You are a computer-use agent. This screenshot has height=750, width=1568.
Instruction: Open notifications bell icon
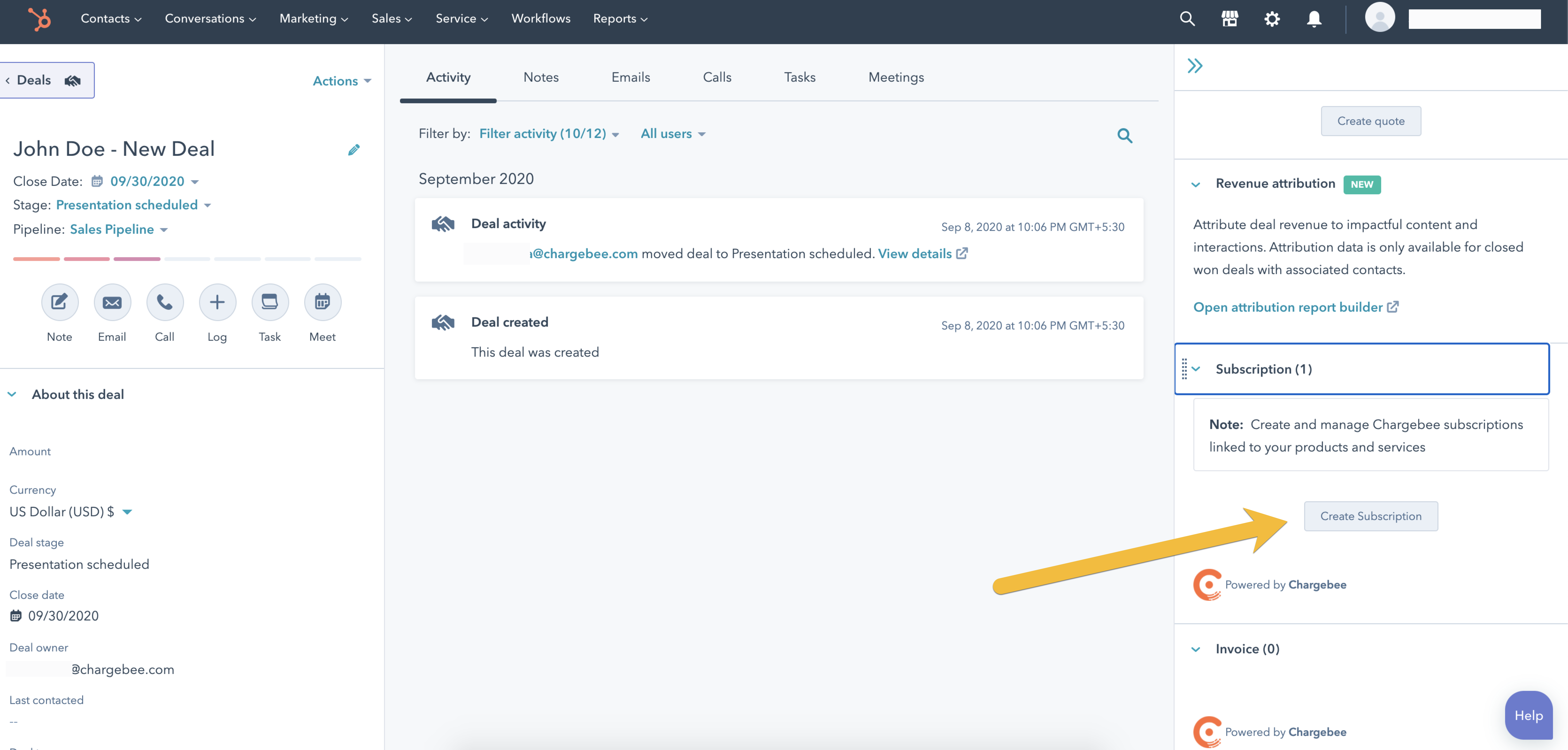click(1314, 18)
